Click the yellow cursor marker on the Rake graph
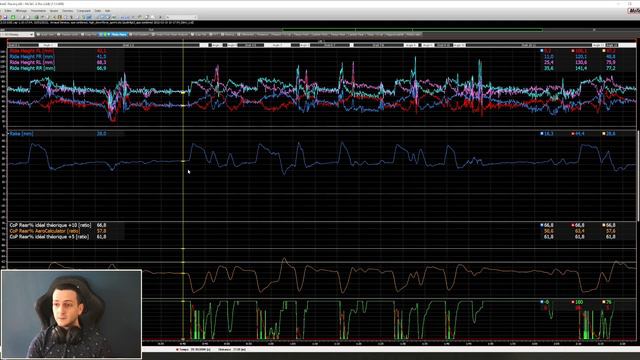Viewport: 640px width, 360px height. [x=183, y=161]
